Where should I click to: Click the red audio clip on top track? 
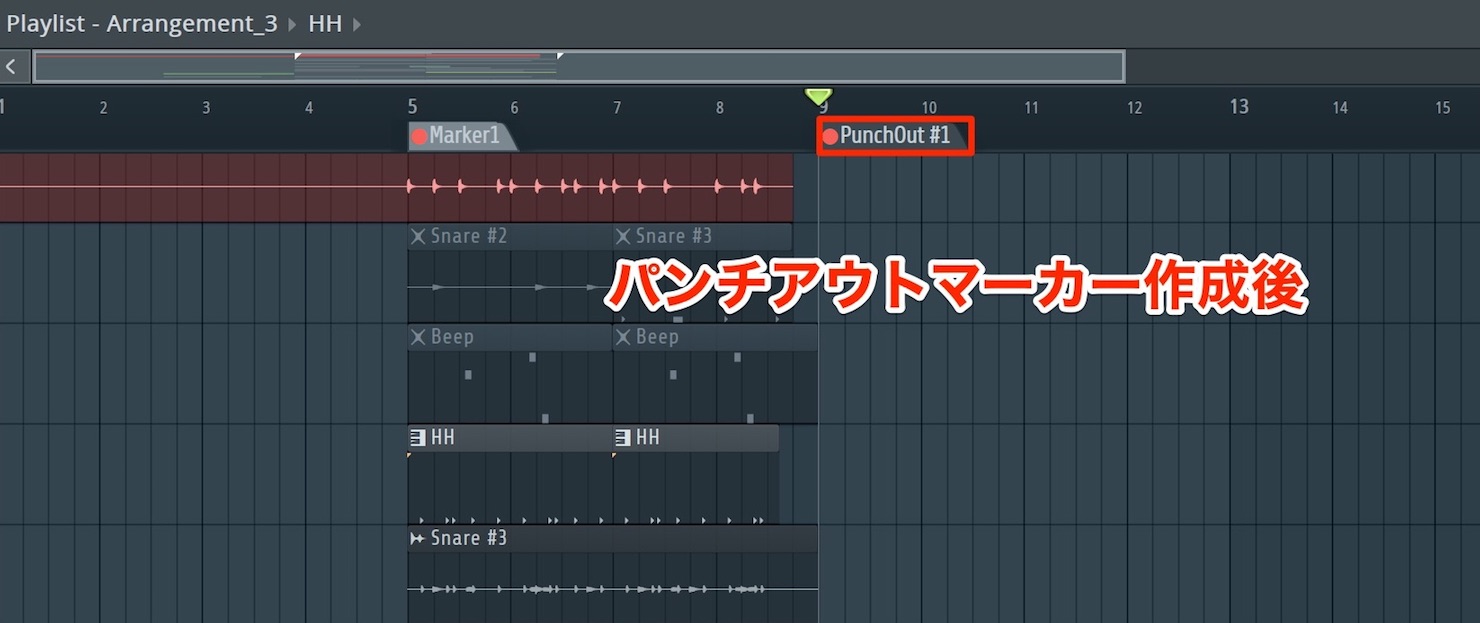(396, 187)
